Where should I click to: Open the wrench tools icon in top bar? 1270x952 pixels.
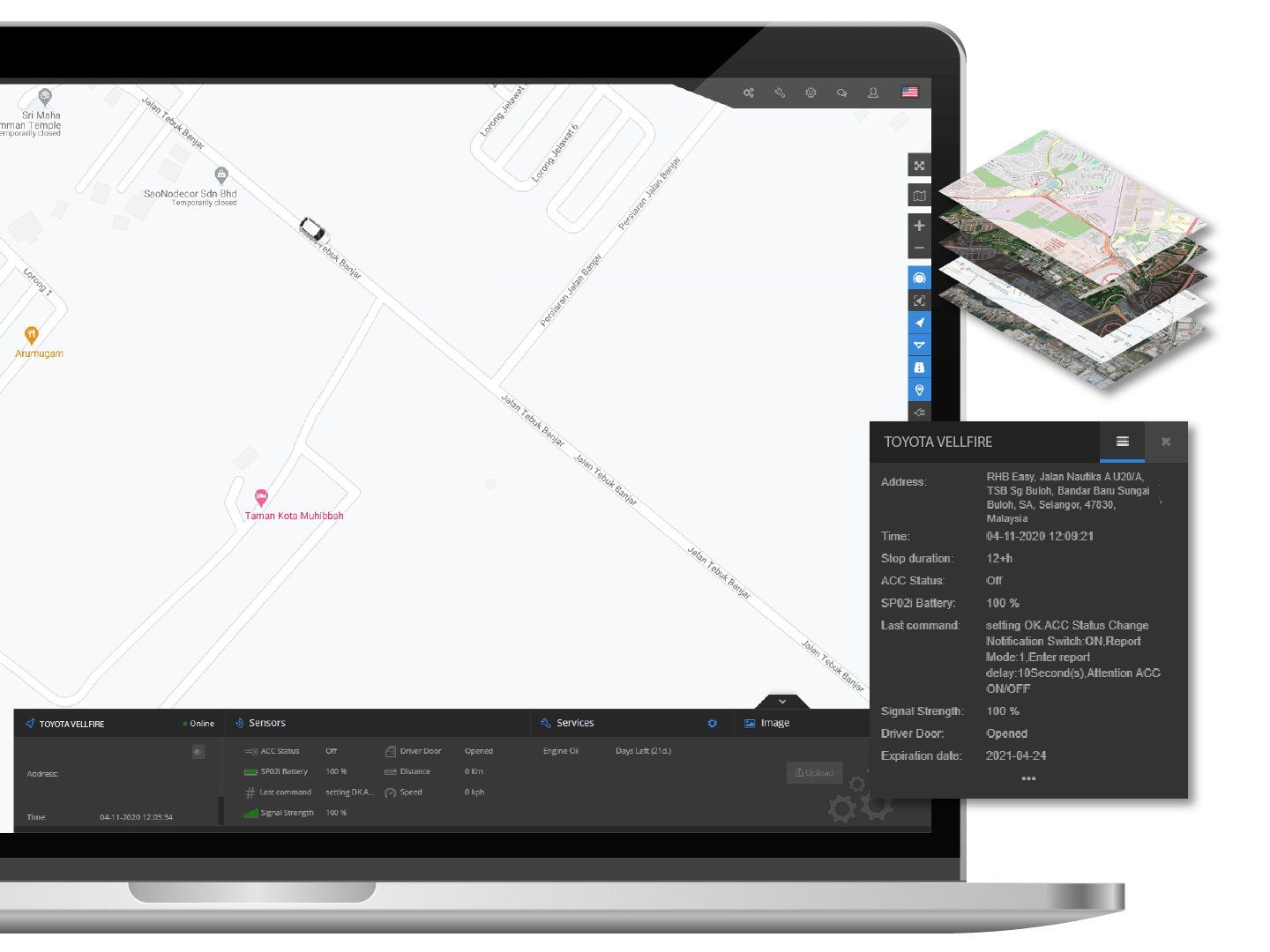click(x=780, y=93)
